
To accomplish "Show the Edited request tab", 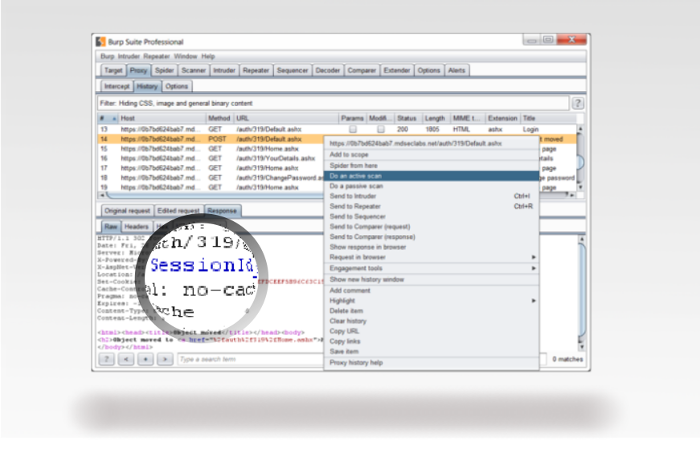I will (178, 211).
